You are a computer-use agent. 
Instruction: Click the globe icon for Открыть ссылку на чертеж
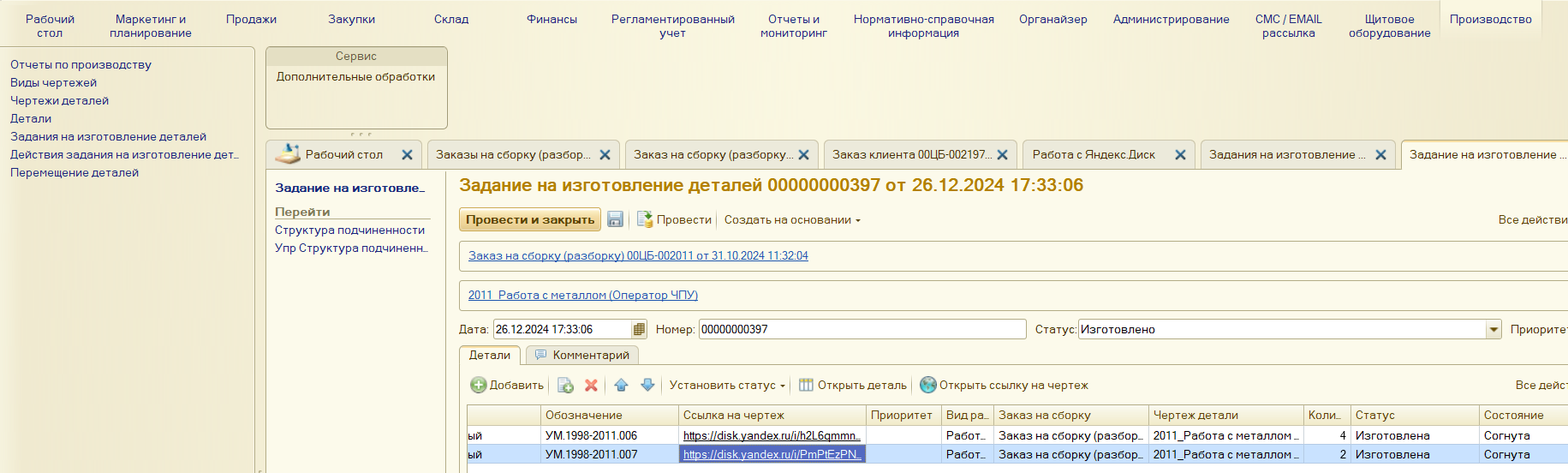pyautogui.click(x=928, y=385)
